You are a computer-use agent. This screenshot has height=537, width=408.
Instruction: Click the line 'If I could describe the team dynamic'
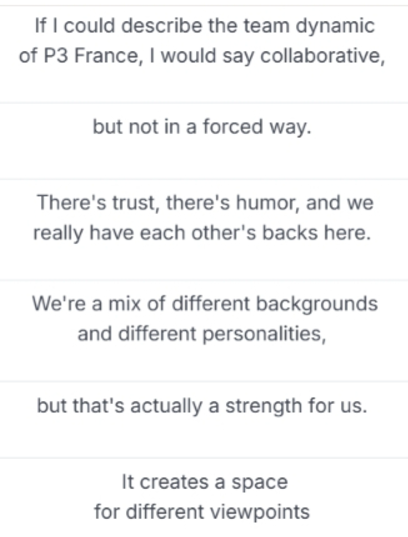205,26
